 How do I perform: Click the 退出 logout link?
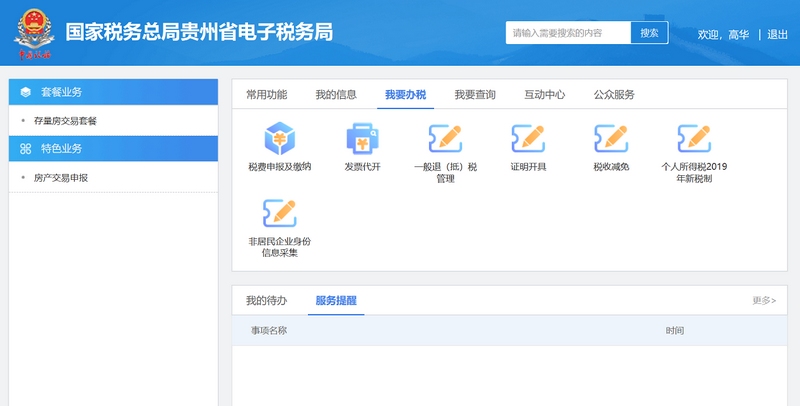(778, 35)
